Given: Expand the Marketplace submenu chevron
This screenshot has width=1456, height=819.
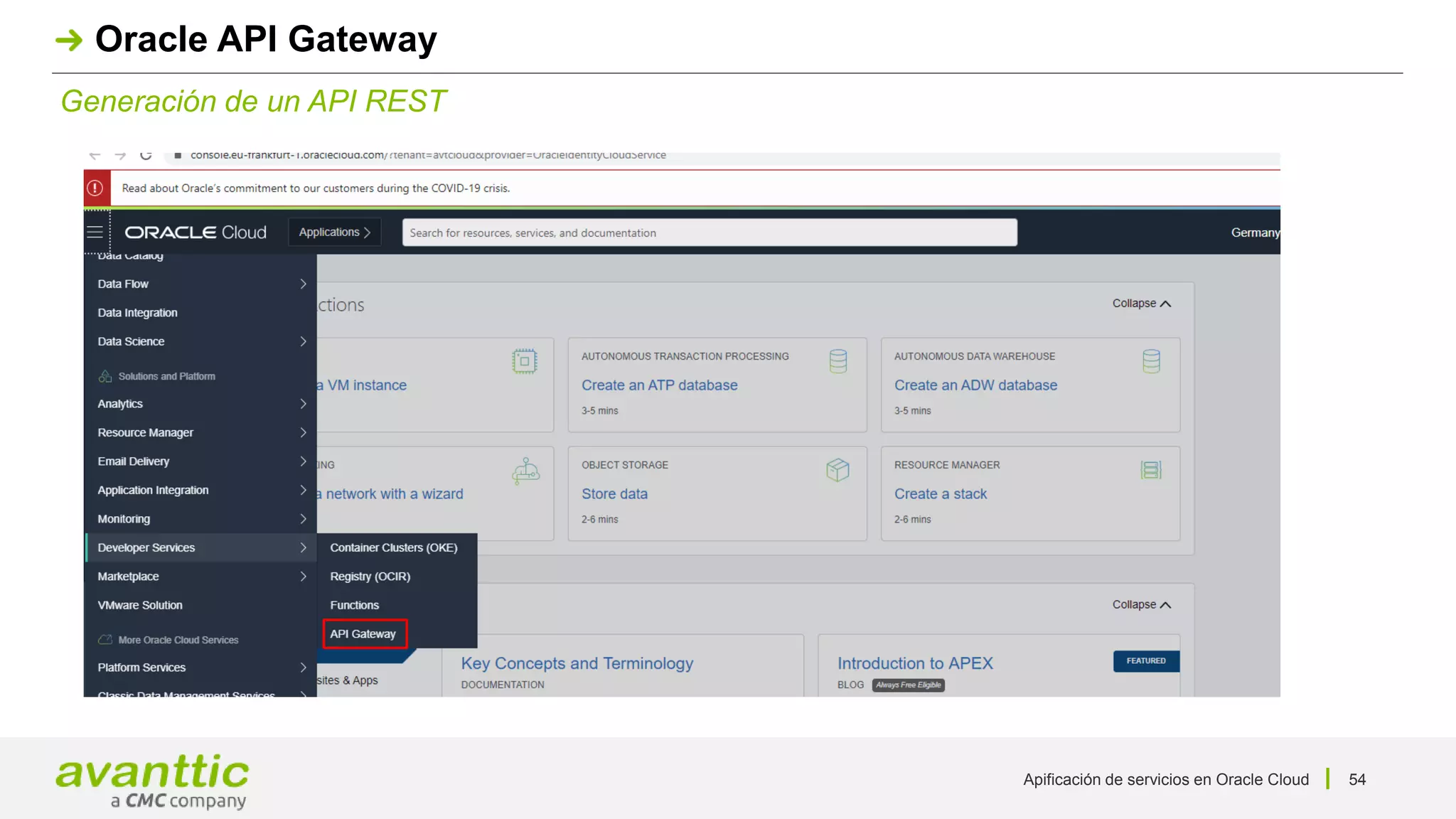Looking at the screenshot, I should 303,577.
